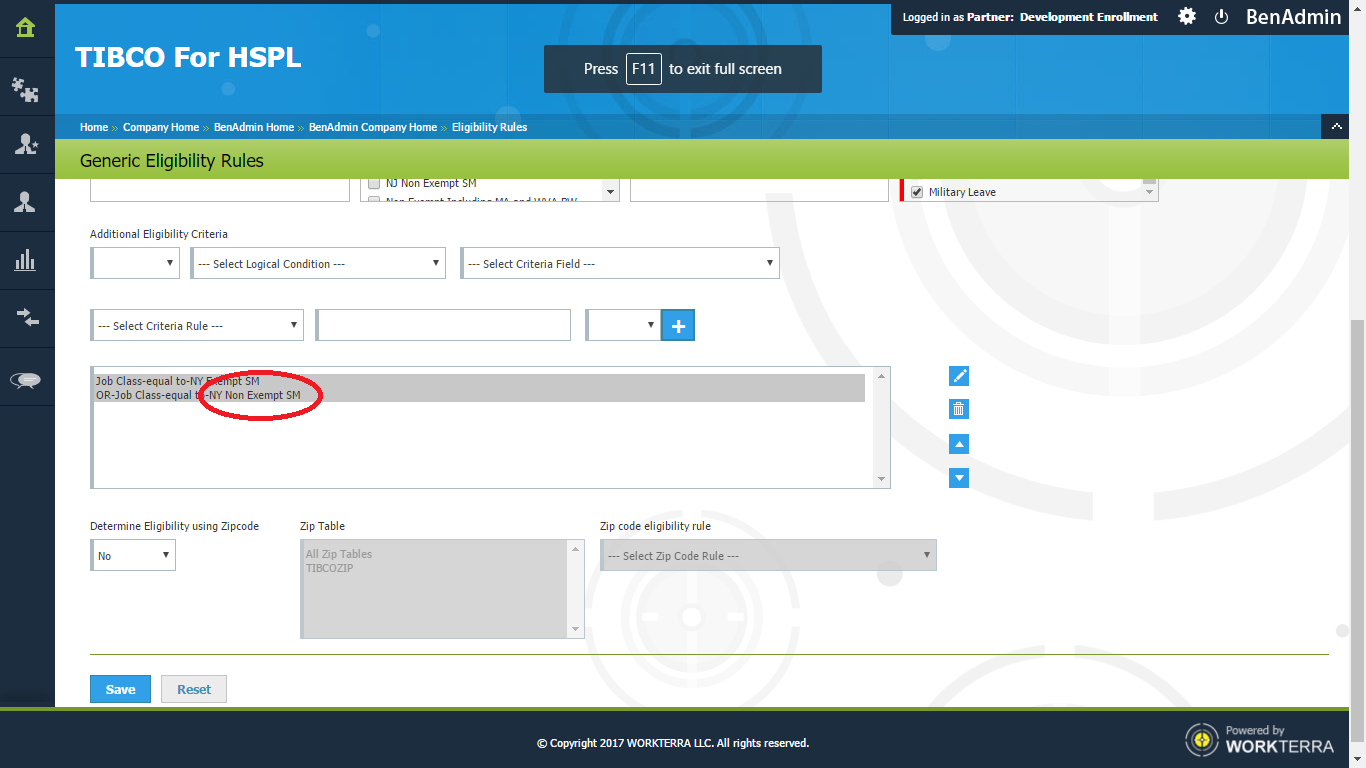Move the selected criteria down with the arrow icon
This screenshot has height=768, width=1366.
click(x=959, y=478)
